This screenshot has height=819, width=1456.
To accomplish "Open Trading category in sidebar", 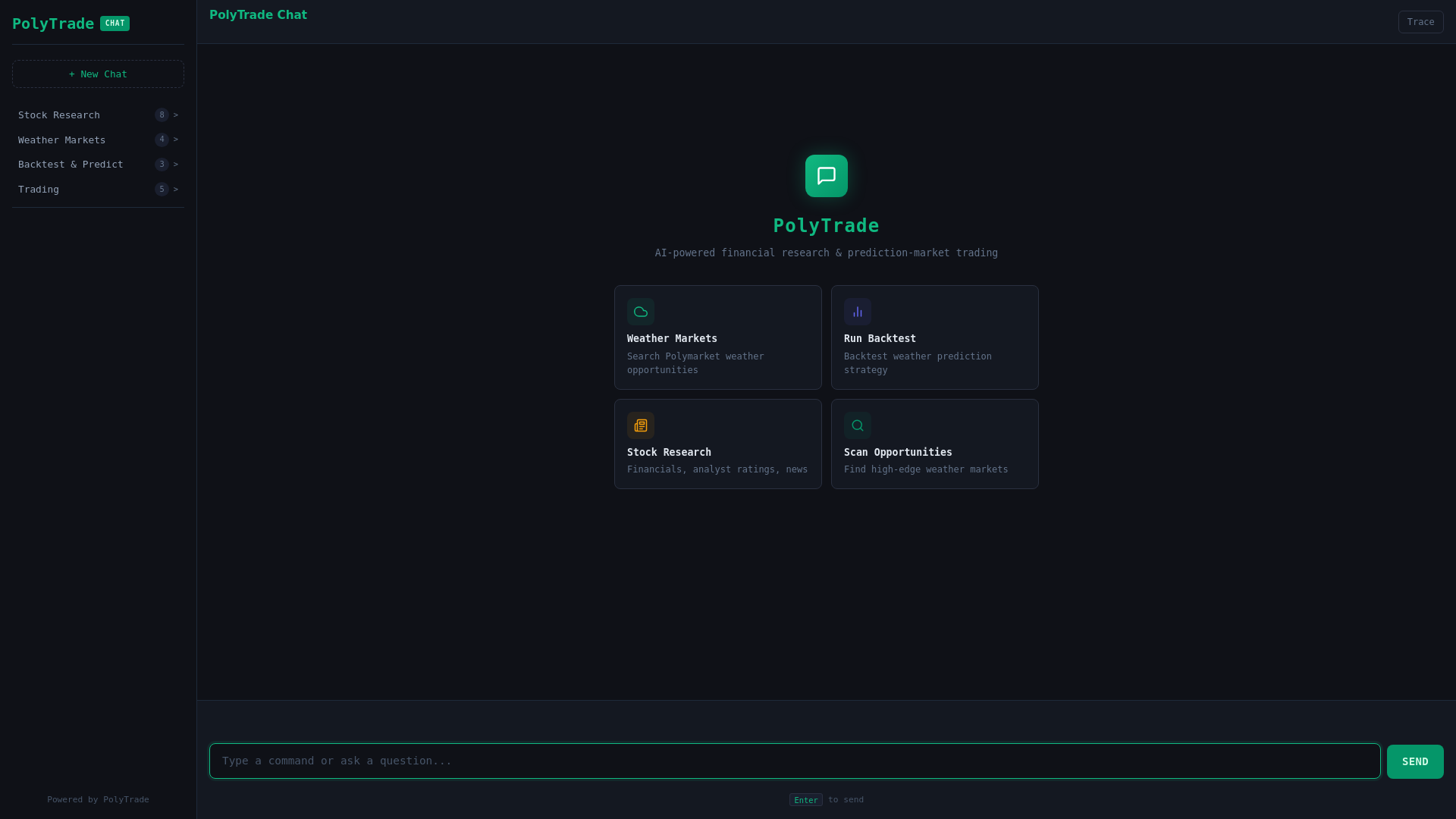I will coord(98,190).
